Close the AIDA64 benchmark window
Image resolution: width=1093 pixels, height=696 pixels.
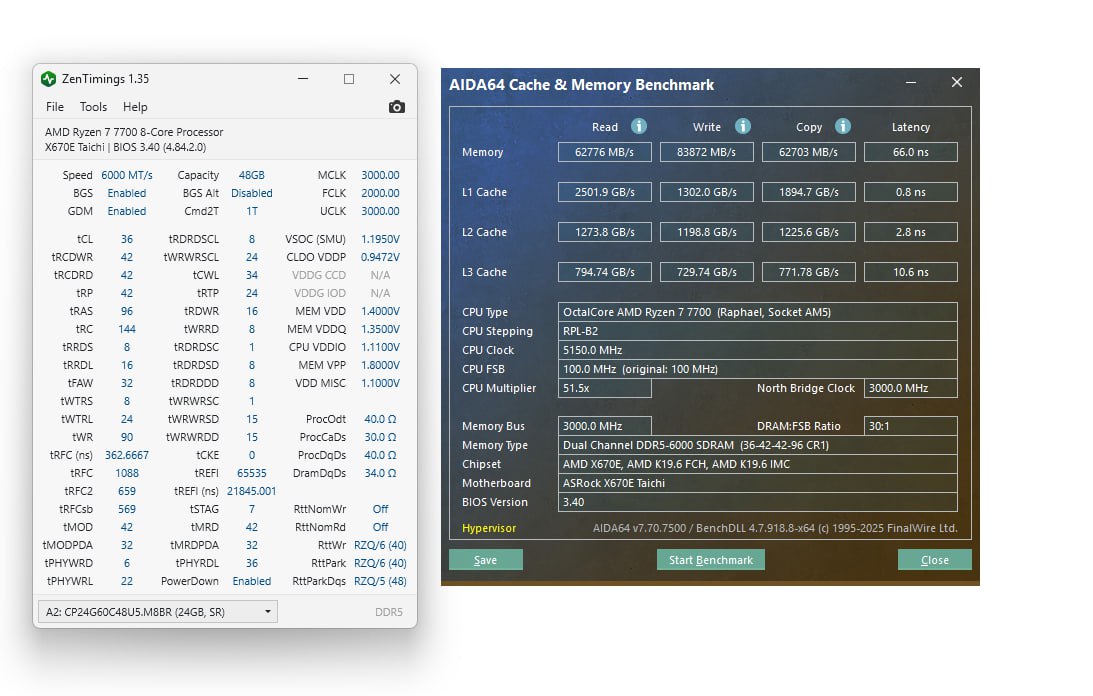(x=957, y=82)
